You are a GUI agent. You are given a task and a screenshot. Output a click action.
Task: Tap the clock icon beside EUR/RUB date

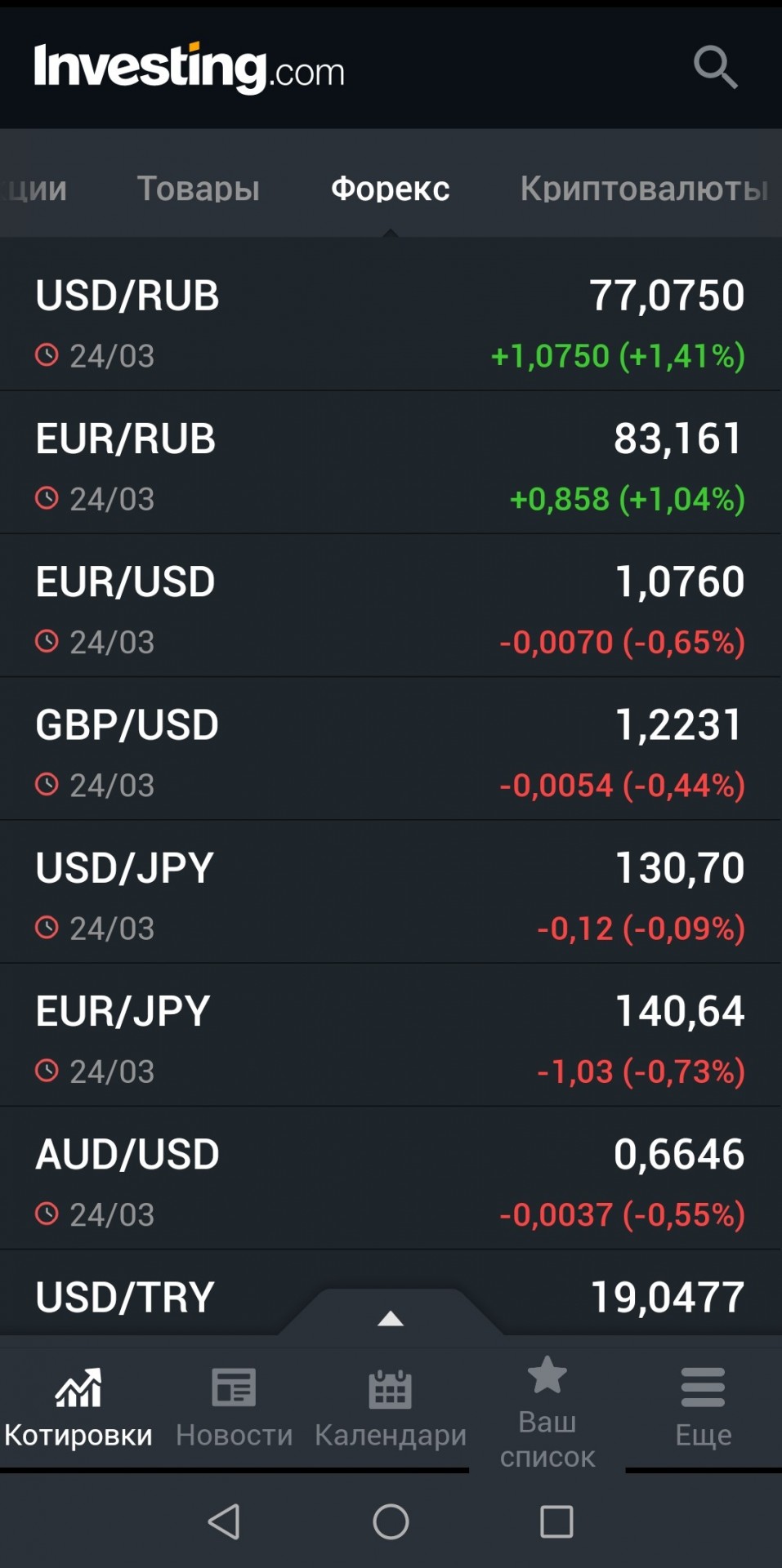tap(47, 498)
